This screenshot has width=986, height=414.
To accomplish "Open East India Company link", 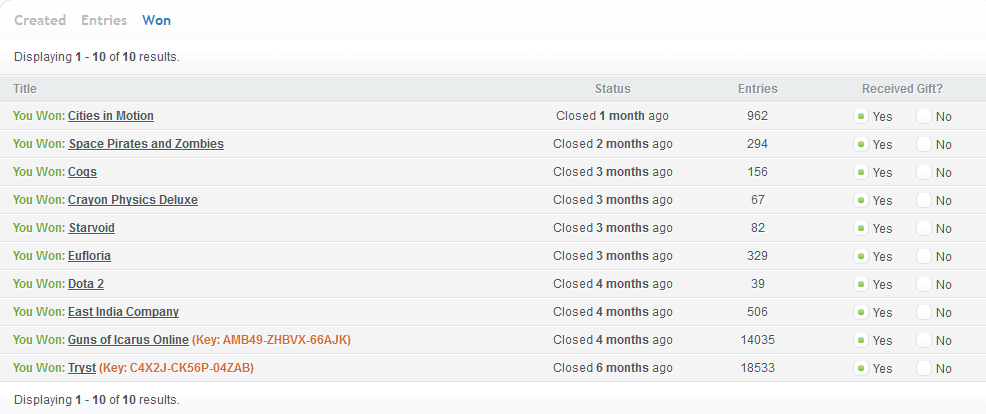I will 123,311.
